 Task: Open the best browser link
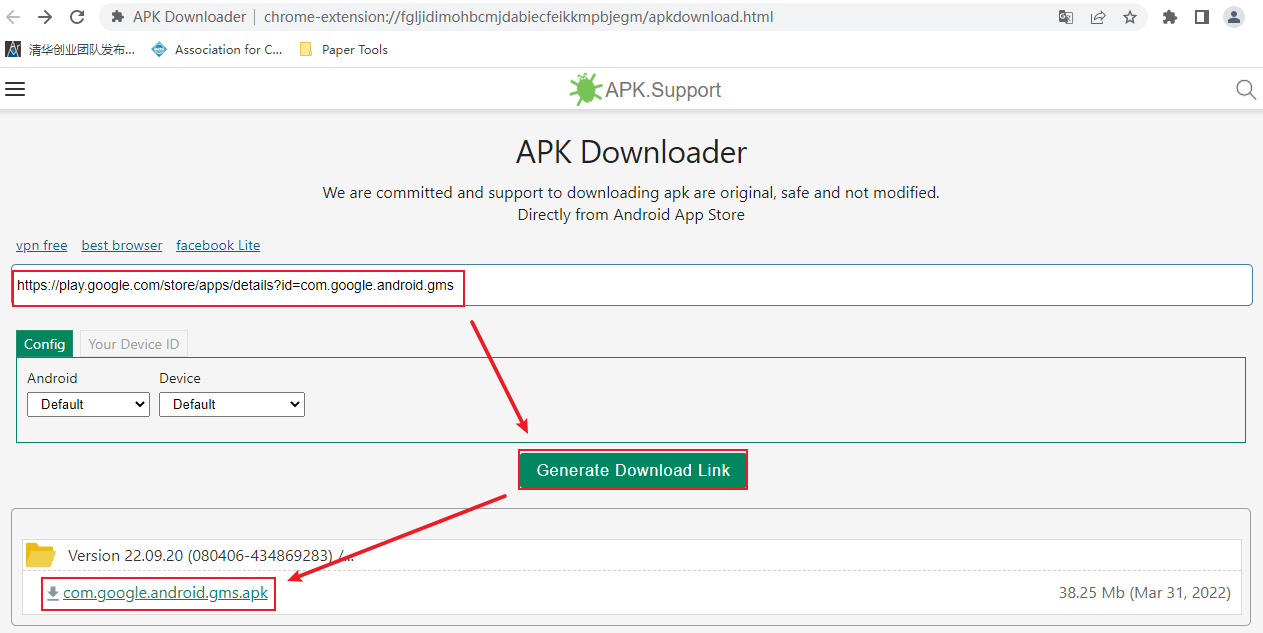coord(122,245)
